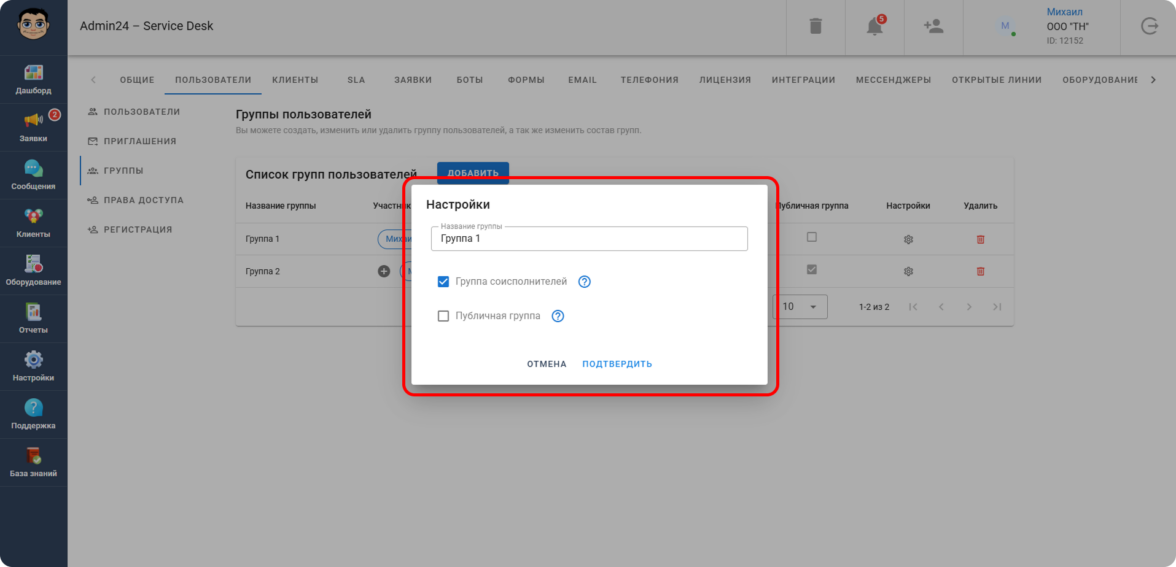Open the Дашборд sidebar icon
Image resolution: width=1176 pixels, height=567 pixels.
pyautogui.click(x=33, y=73)
